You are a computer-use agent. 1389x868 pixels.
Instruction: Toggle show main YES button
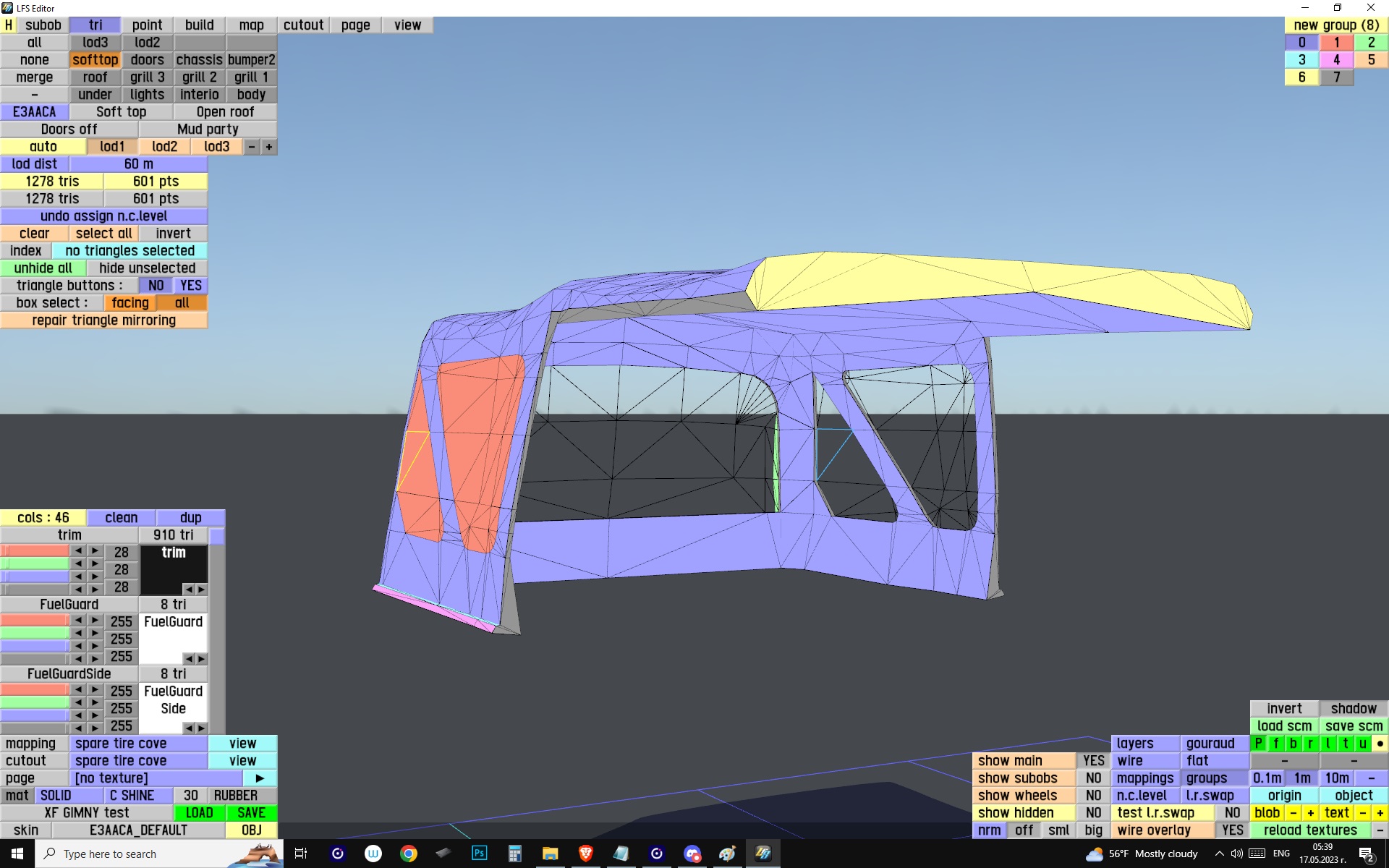point(1093,761)
